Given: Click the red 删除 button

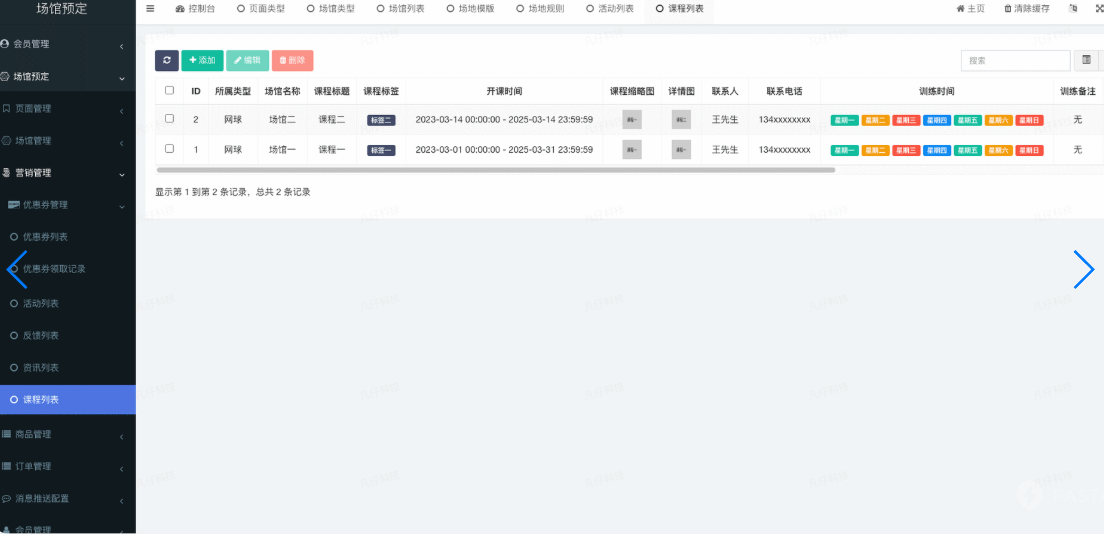Looking at the screenshot, I should tap(292, 60).
